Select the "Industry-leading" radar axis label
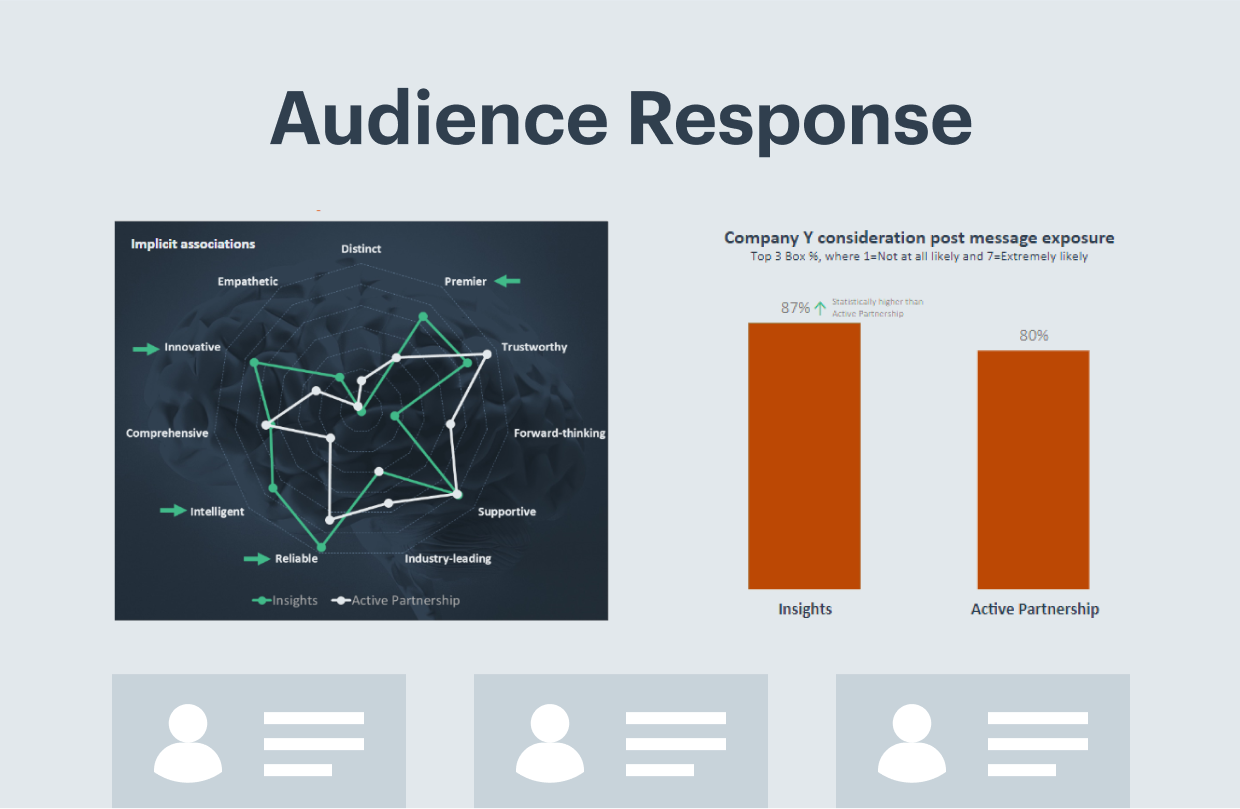The height and width of the screenshot is (809, 1240). (x=448, y=559)
